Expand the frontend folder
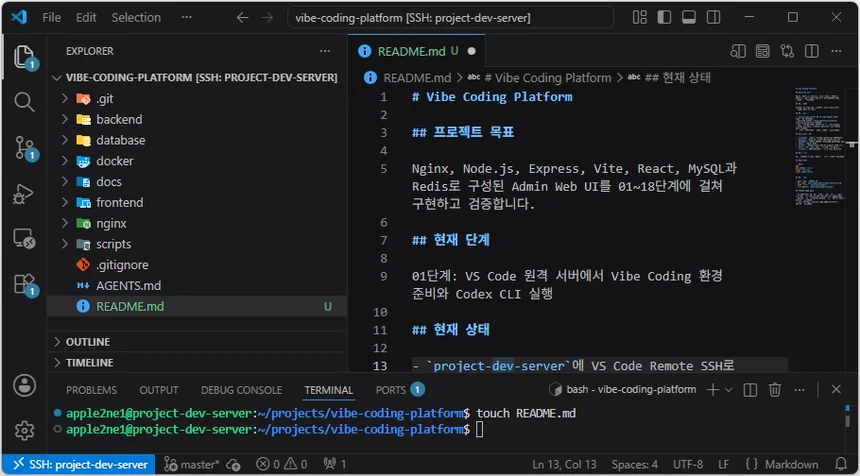 pos(197,203)
